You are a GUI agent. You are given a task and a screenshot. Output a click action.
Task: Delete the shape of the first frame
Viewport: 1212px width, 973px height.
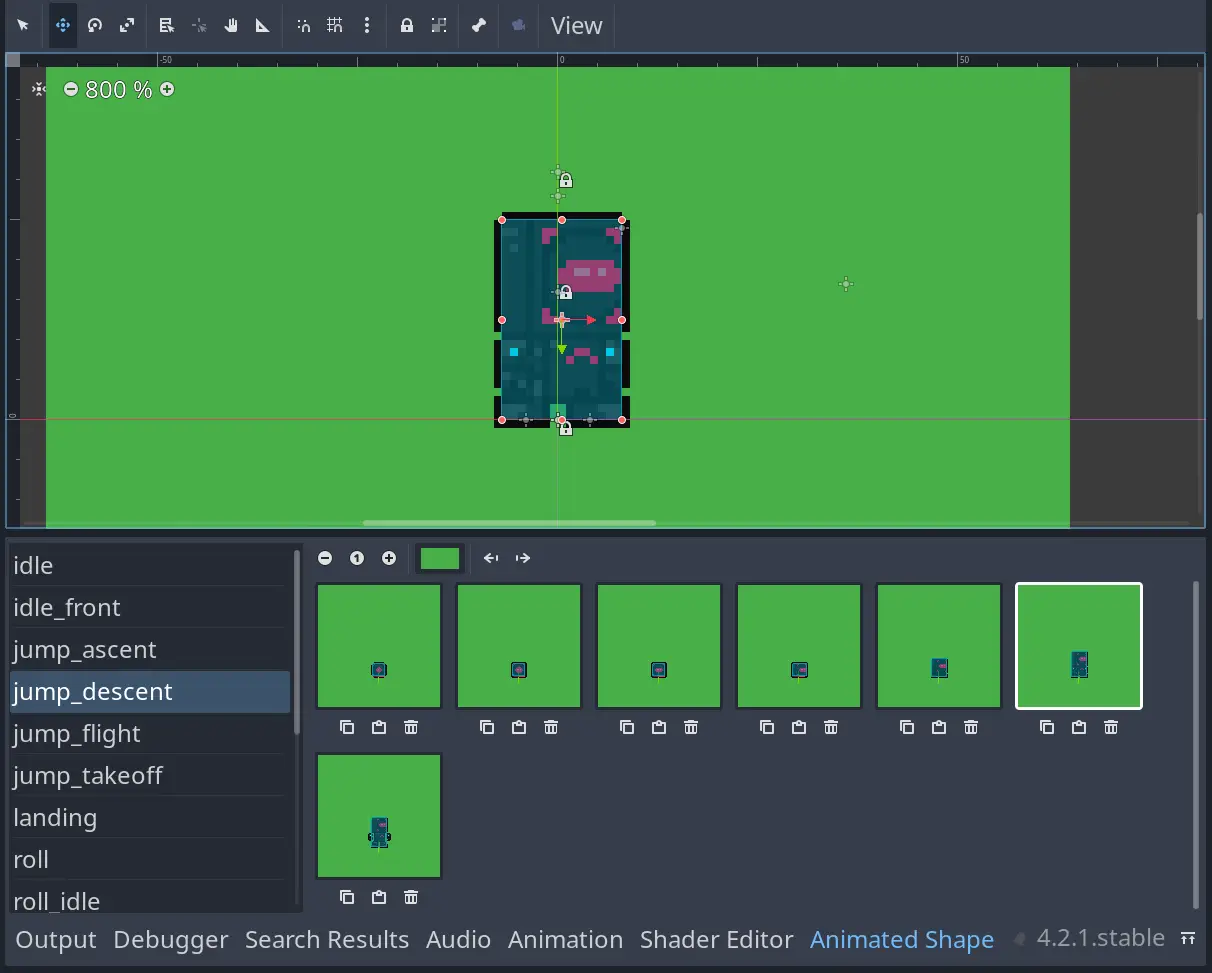(411, 727)
